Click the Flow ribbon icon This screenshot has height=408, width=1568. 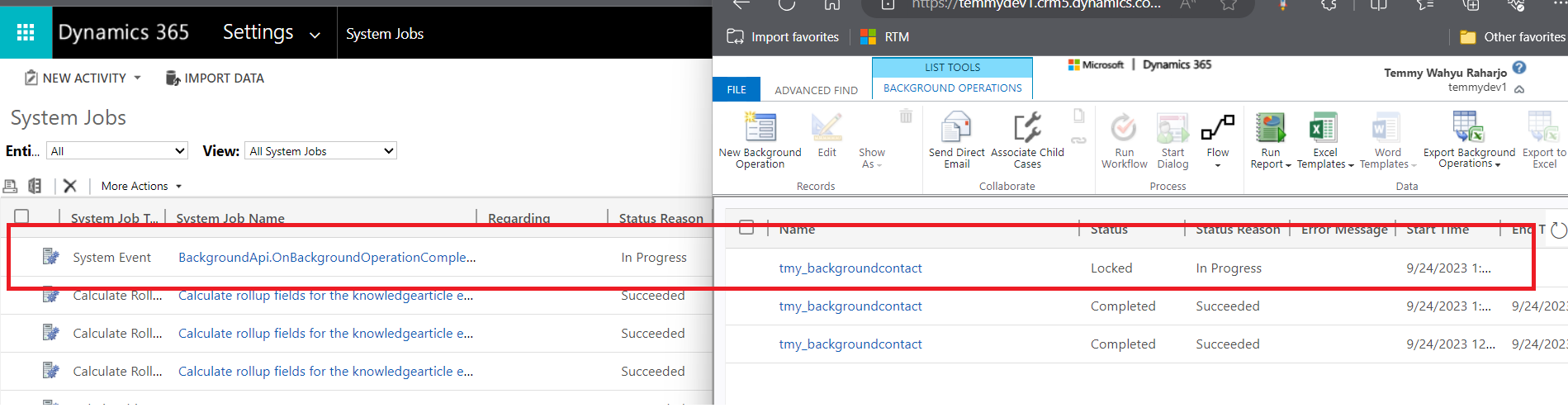1218,128
